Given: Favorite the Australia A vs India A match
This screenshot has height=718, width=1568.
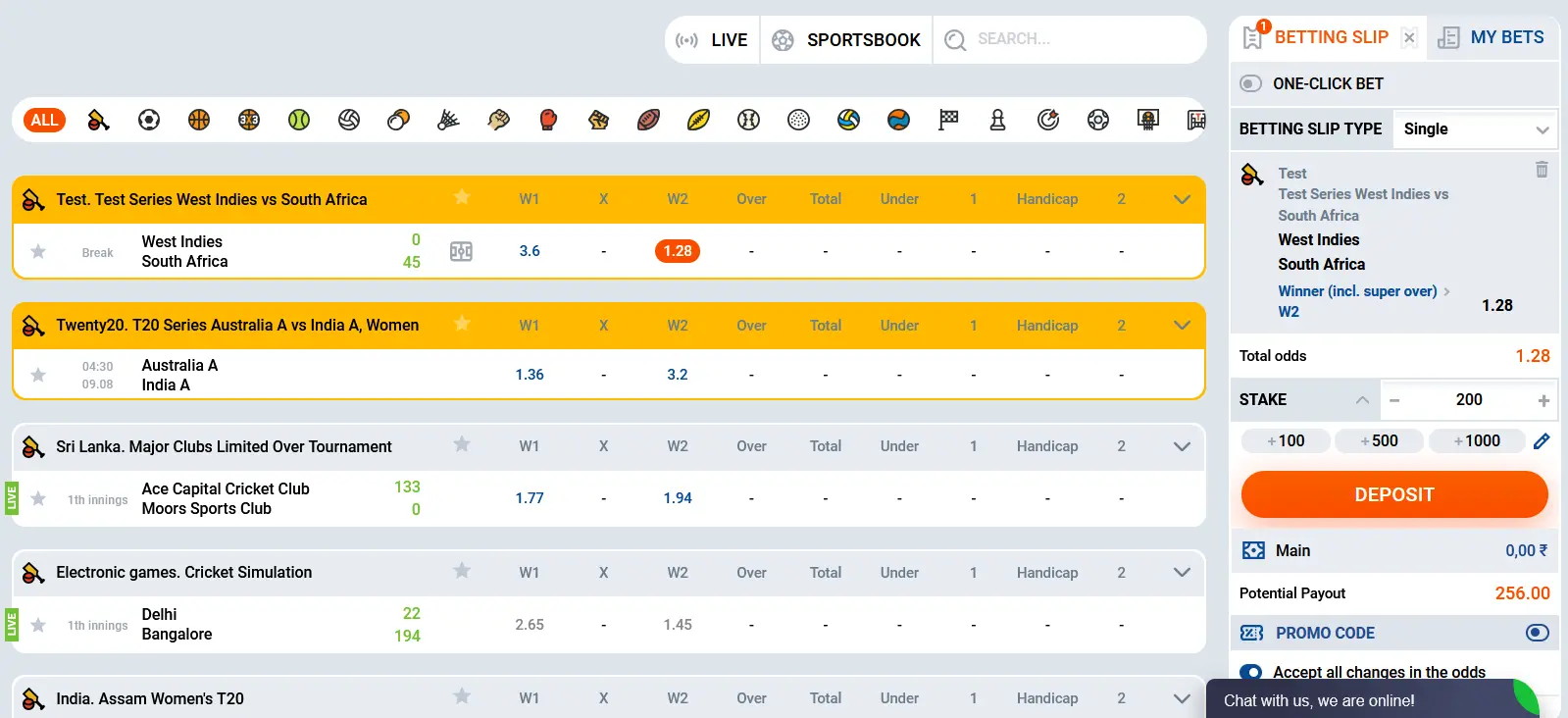Looking at the screenshot, I should click(x=38, y=375).
